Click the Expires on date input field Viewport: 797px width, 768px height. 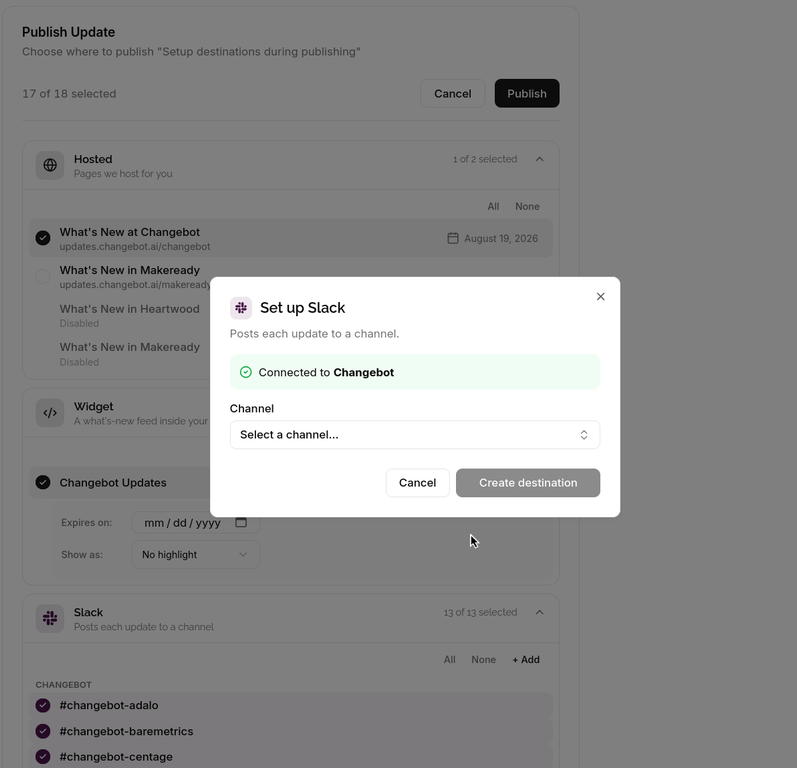(x=196, y=523)
